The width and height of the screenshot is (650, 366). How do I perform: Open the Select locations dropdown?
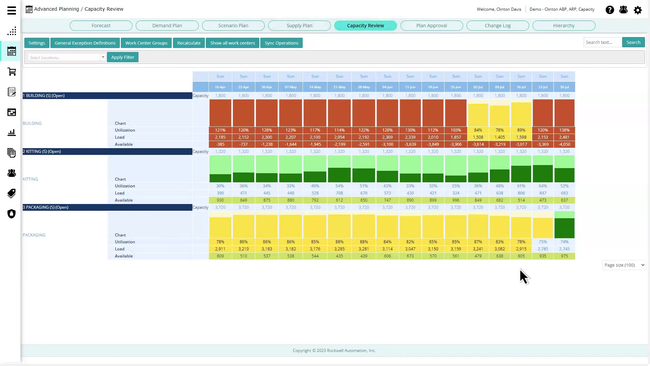[x=66, y=57]
